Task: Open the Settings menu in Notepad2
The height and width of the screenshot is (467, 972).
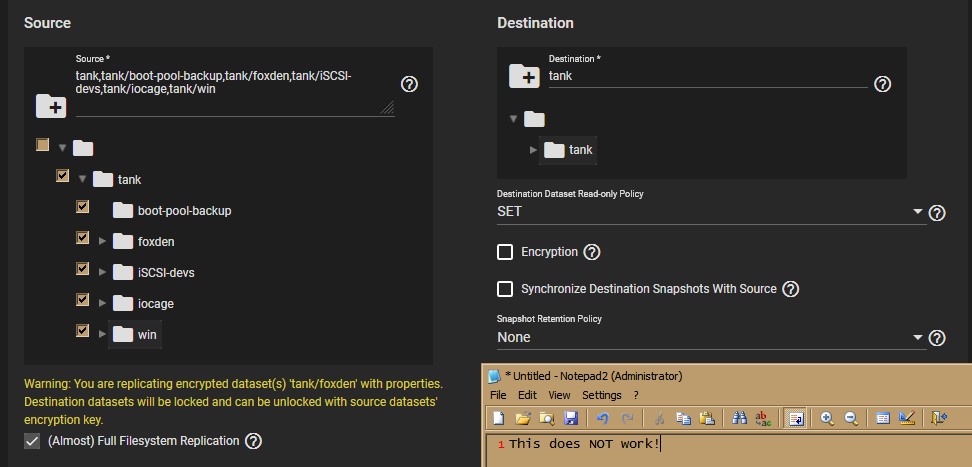Action: [x=601, y=395]
